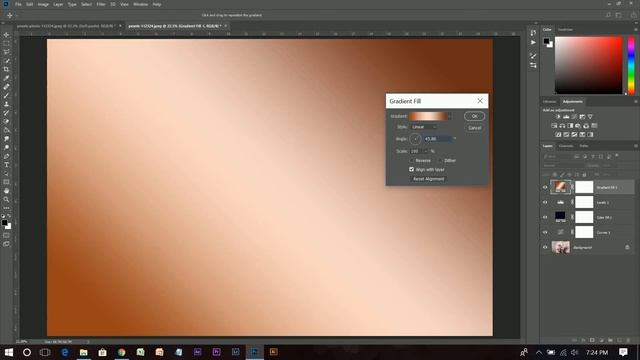Screen dimensions: 640x360
Task: Open the Style Linear dropdown
Action: 424,127
